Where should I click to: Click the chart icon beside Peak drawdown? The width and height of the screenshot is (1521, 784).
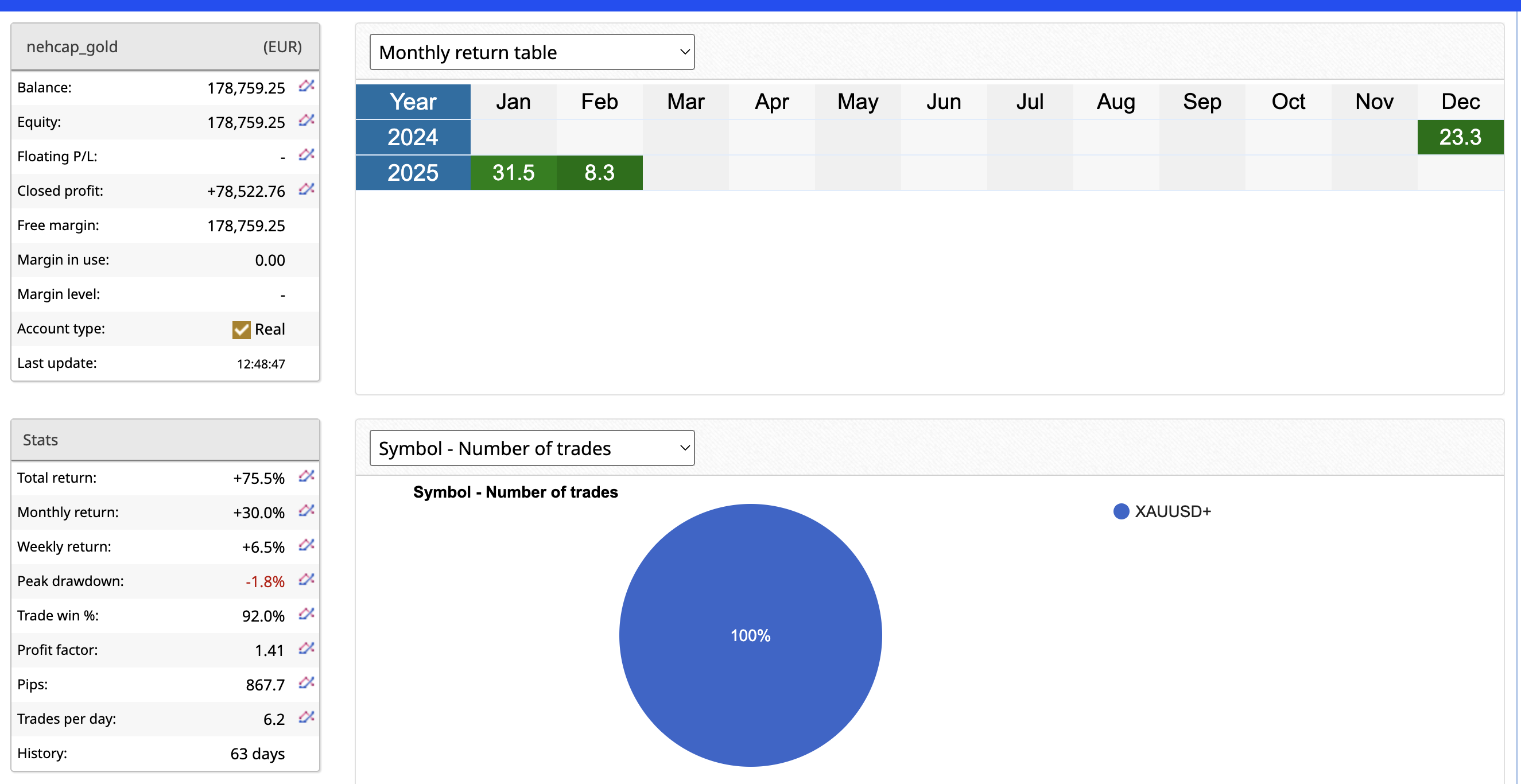coord(306,580)
